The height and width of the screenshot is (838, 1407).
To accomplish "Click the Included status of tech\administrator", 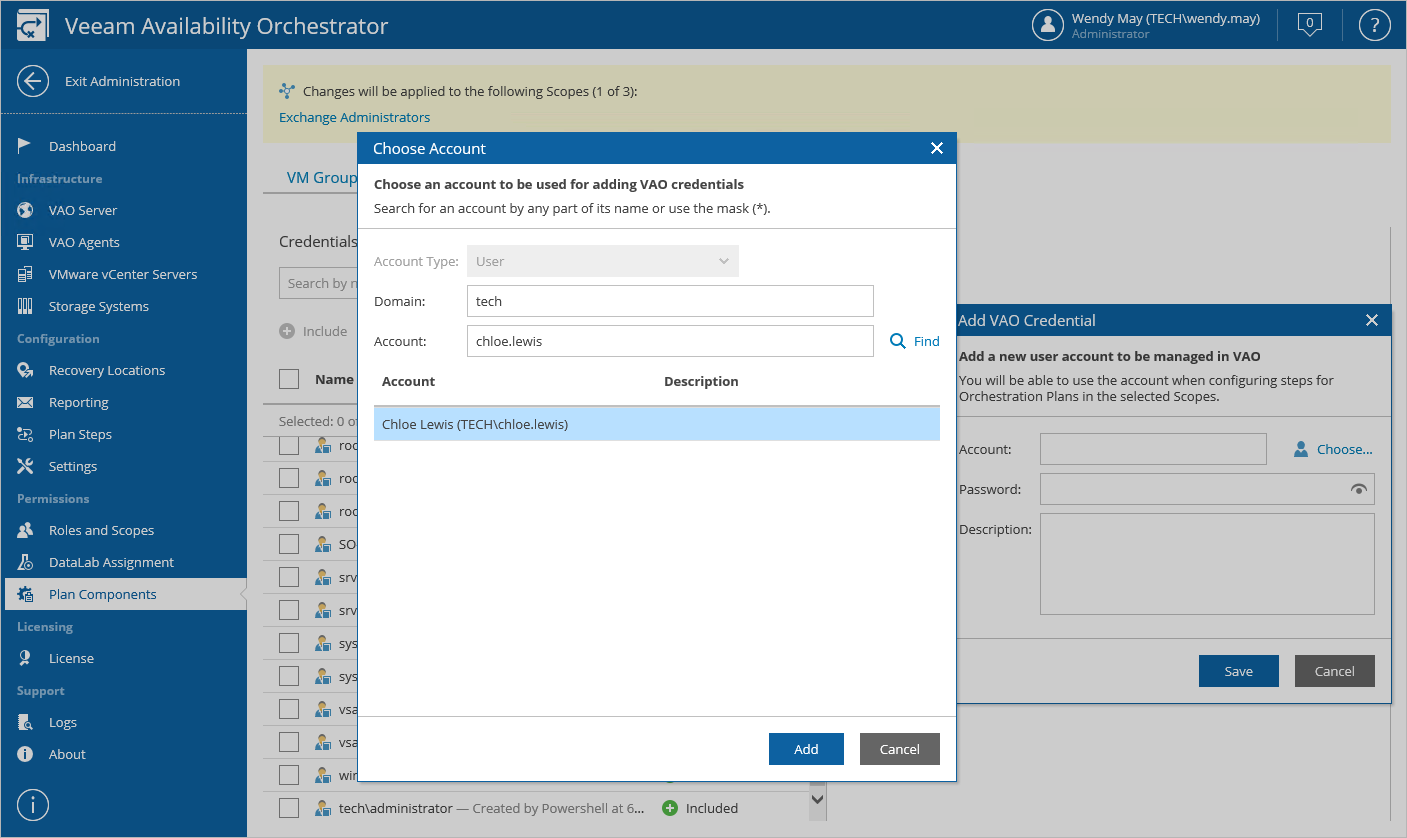I will click(x=700, y=808).
